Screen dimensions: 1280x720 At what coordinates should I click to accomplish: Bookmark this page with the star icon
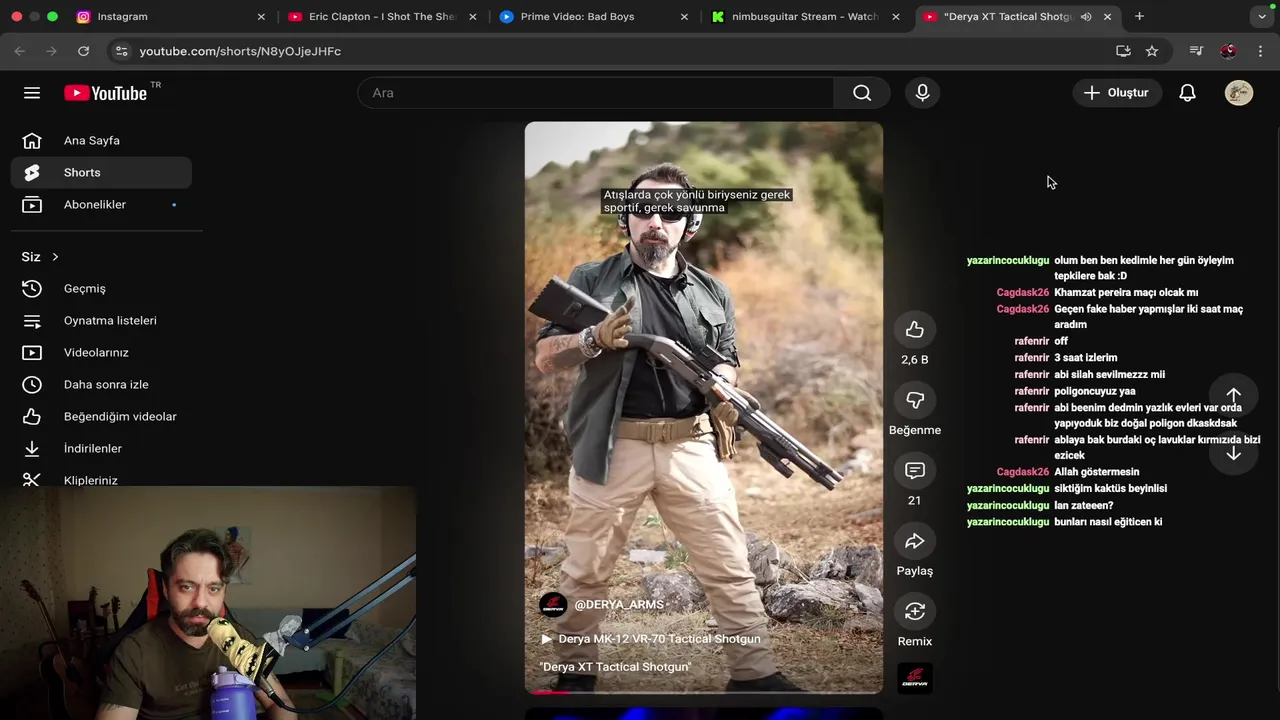click(x=1152, y=51)
